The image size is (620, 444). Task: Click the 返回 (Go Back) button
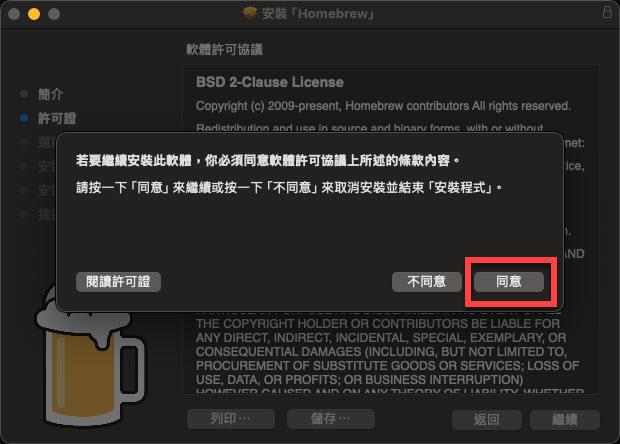click(x=486, y=419)
